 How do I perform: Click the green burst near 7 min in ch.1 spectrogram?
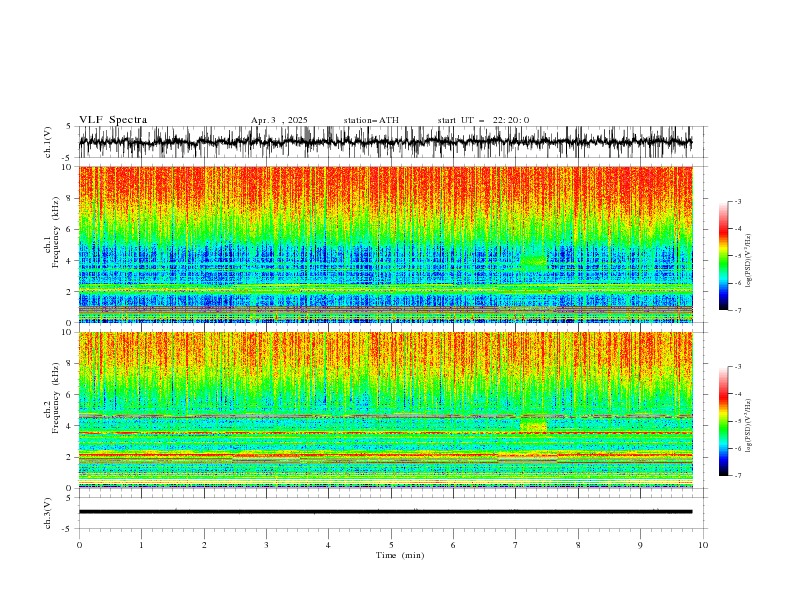533,261
